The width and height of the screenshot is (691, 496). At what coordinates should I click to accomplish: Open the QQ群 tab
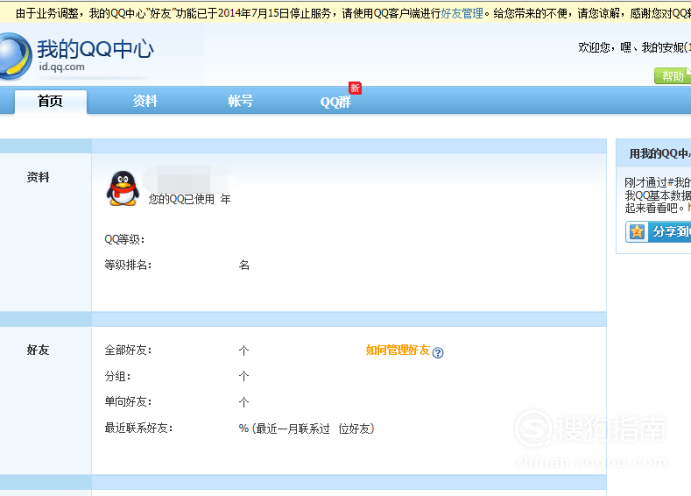(x=335, y=102)
